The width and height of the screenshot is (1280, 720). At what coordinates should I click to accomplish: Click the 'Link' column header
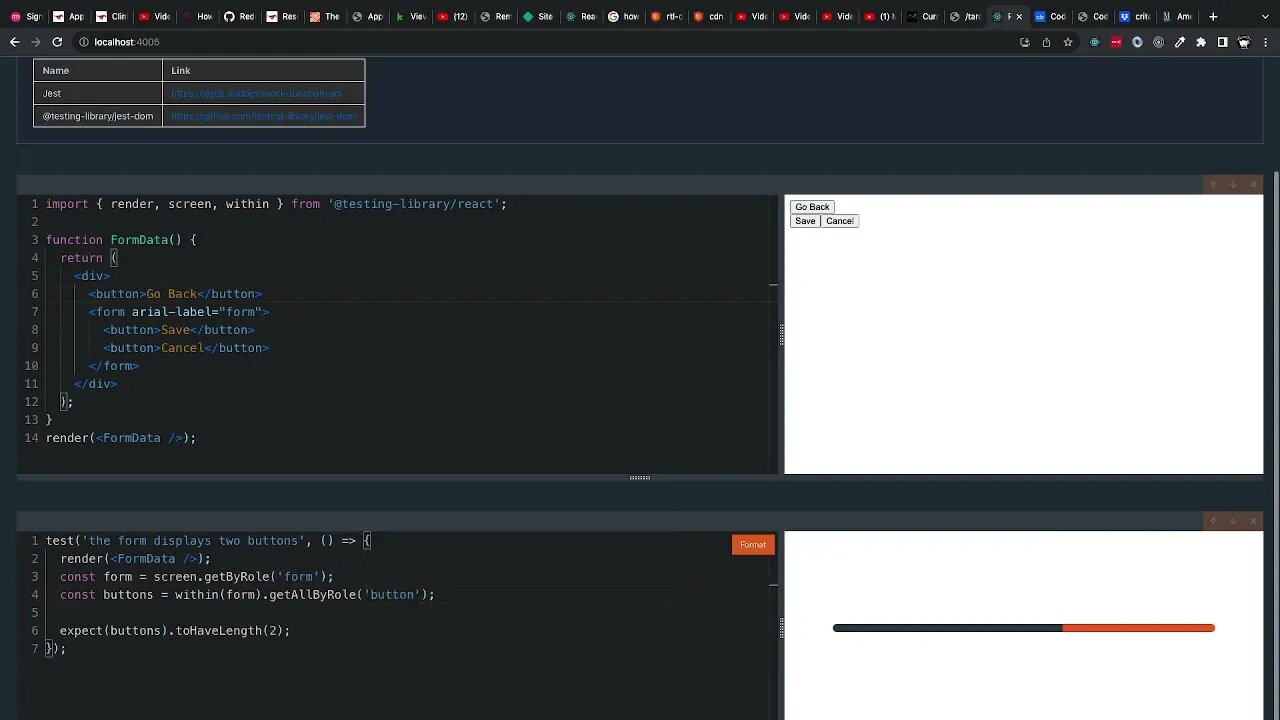tap(264, 70)
